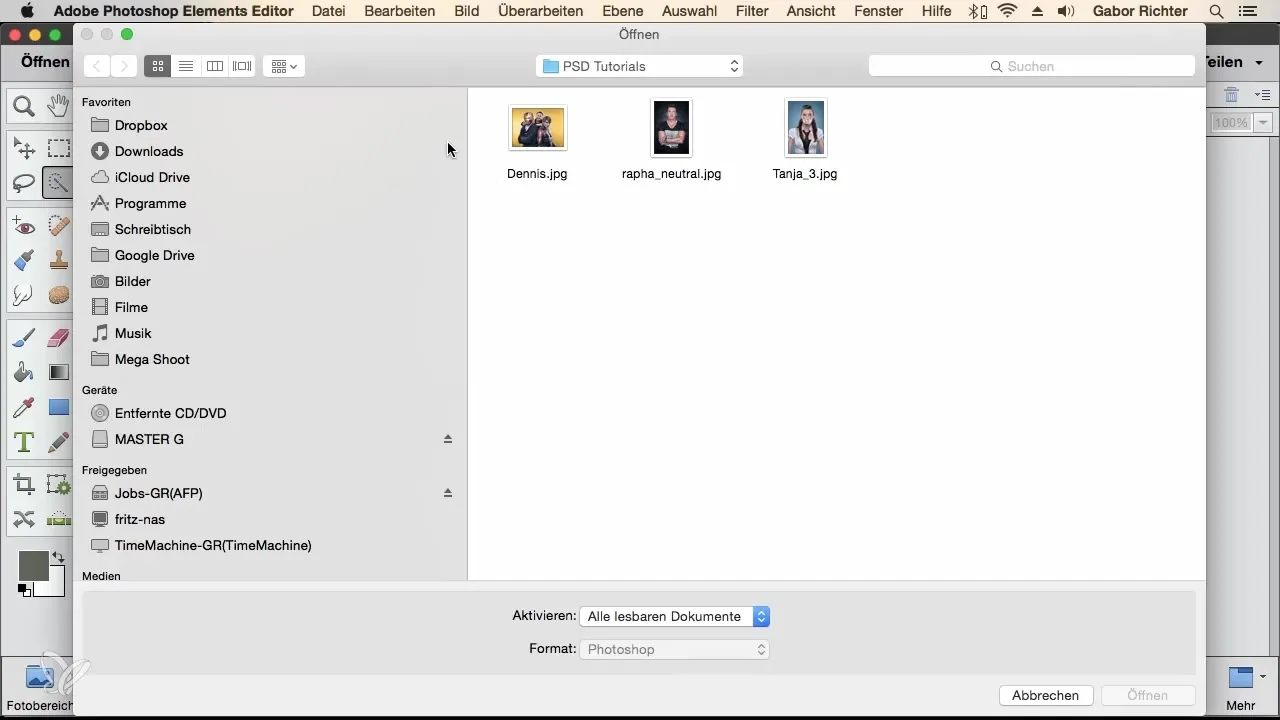Image resolution: width=1280 pixels, height=720 pixels.
Task: Select the Red Eye Removal tool
Action: [x=24, y=227]
